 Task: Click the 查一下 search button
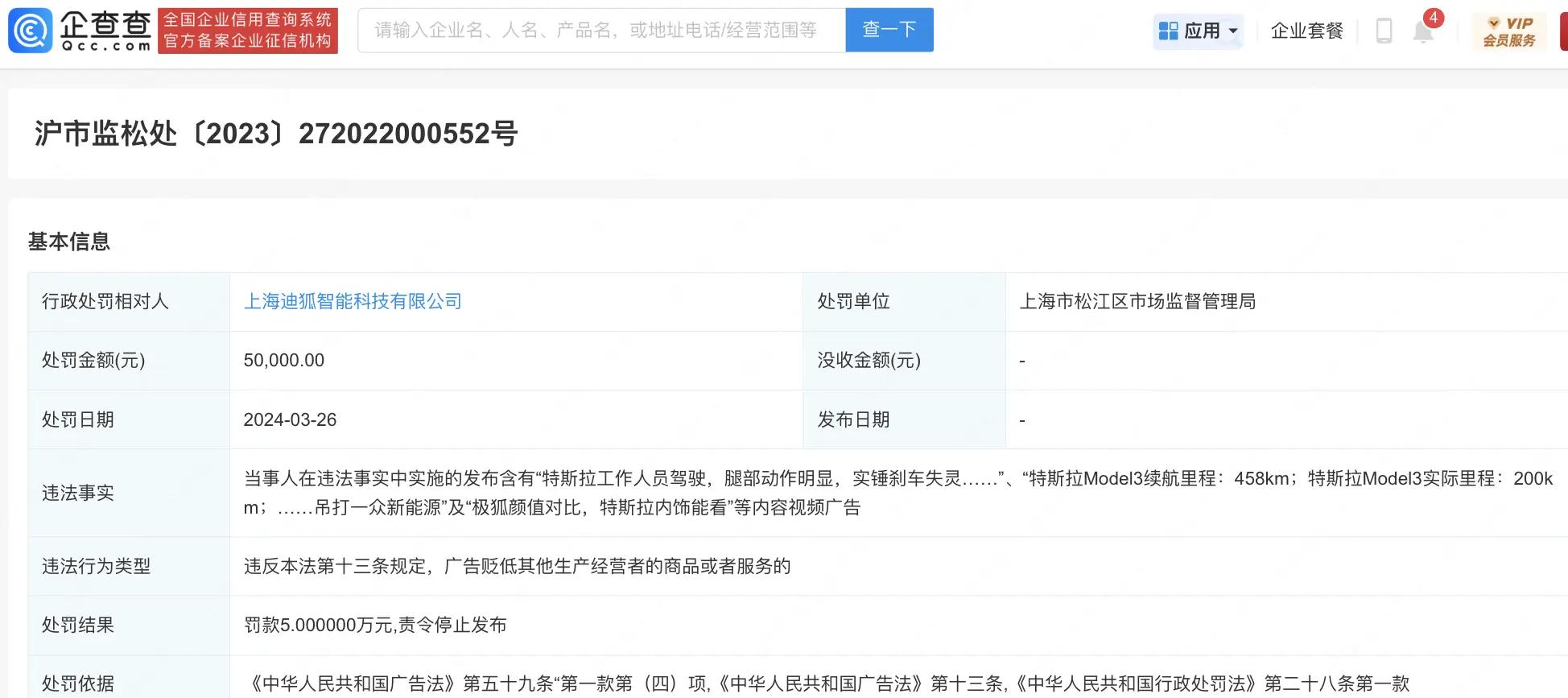pos(889,30)
